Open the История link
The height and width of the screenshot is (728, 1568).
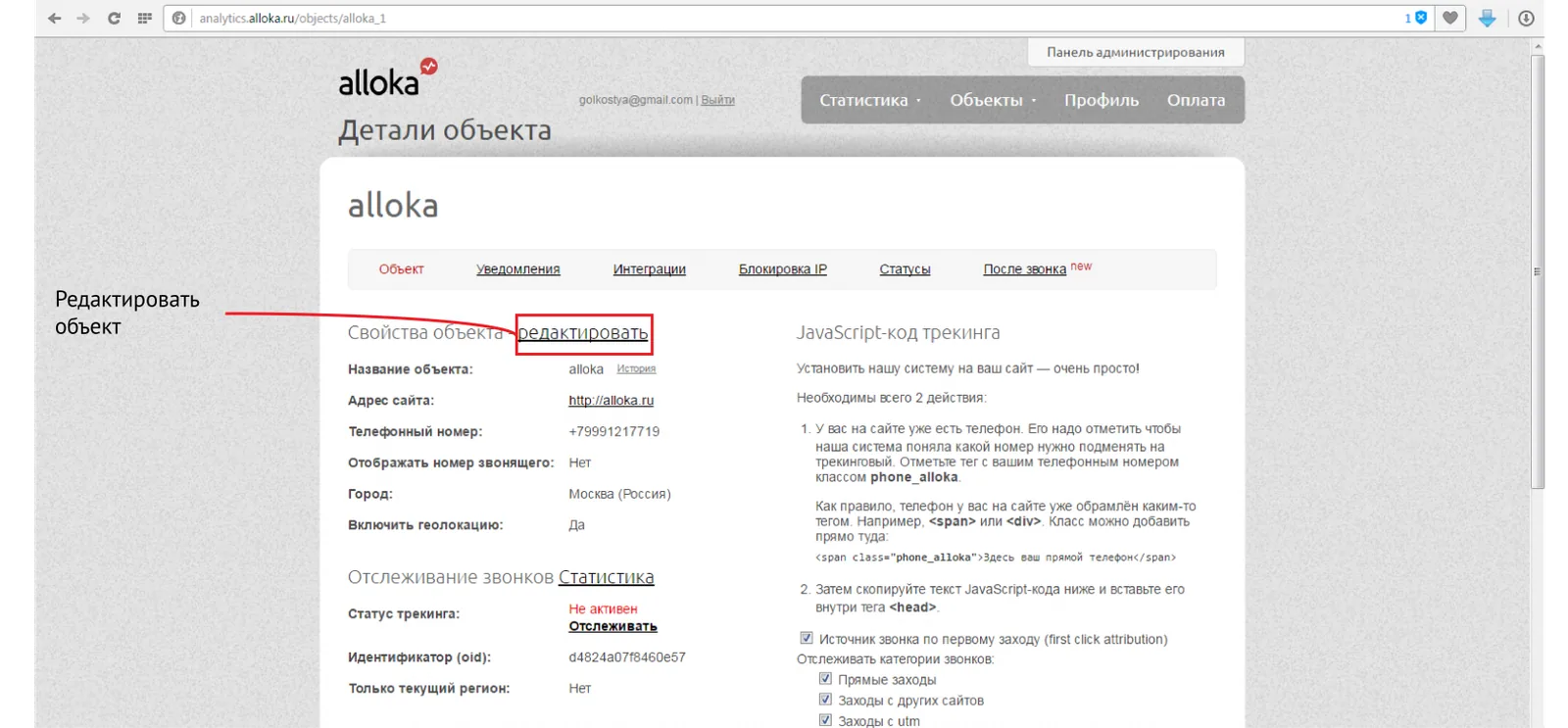pos(636,368)
